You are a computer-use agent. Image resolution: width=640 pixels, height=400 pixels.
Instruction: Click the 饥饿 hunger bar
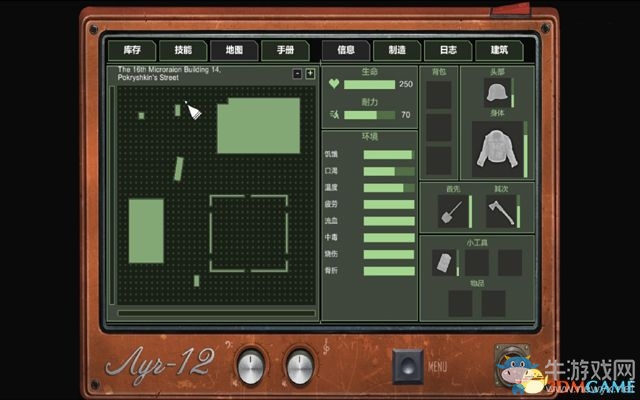click(389, 155)
